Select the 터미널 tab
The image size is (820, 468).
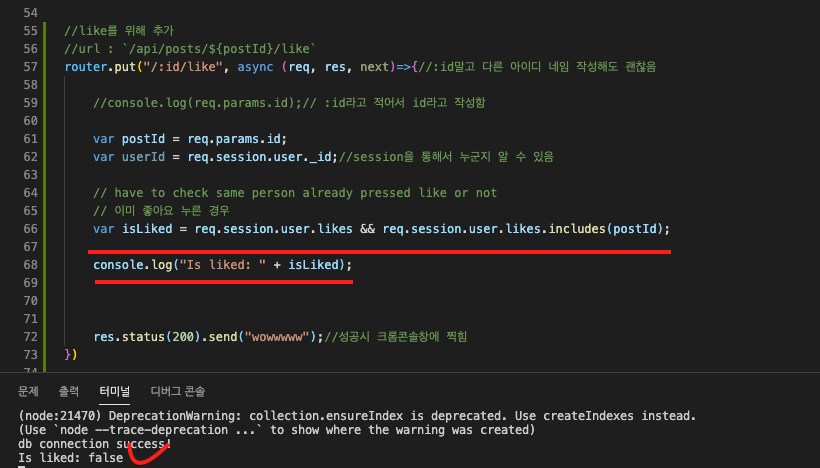[115, 391]
